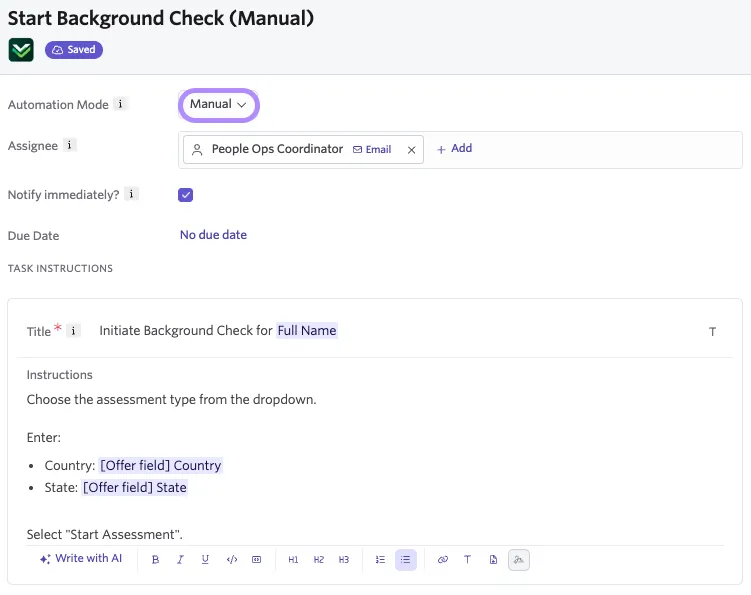Click the green checkmark app logo icon
The height and width of the screenshot is (595, 751).
tap(21, 50)
